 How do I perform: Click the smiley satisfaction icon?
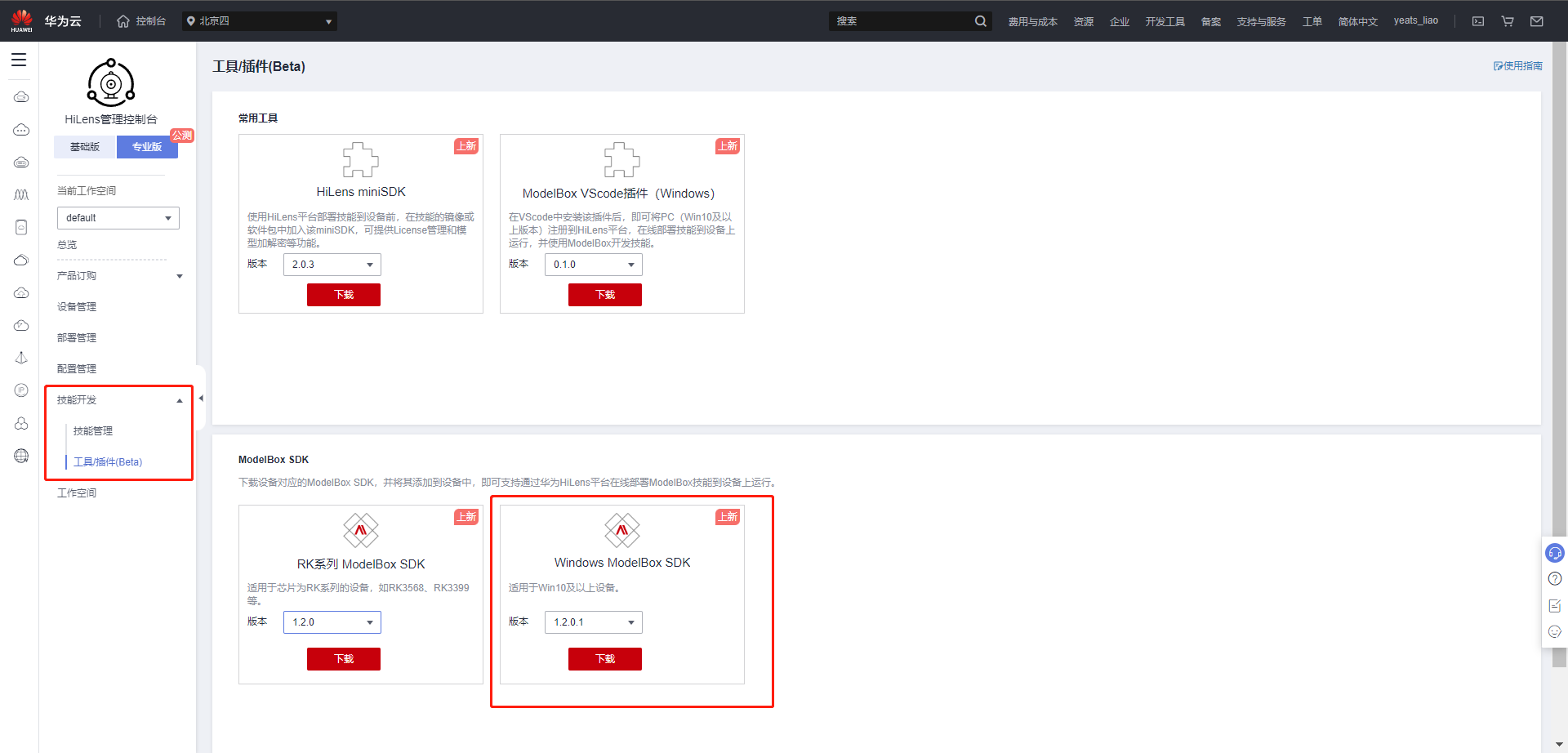click(x=1555, y=631)
